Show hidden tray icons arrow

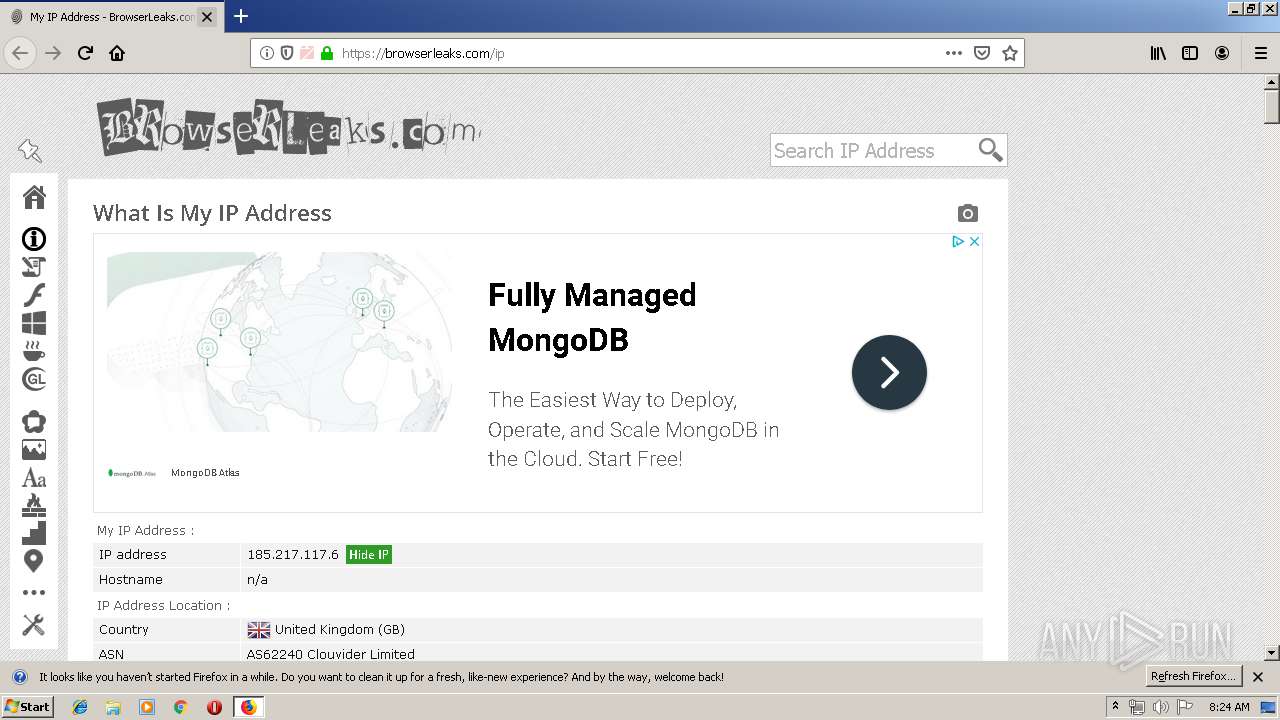point(1115,707)
